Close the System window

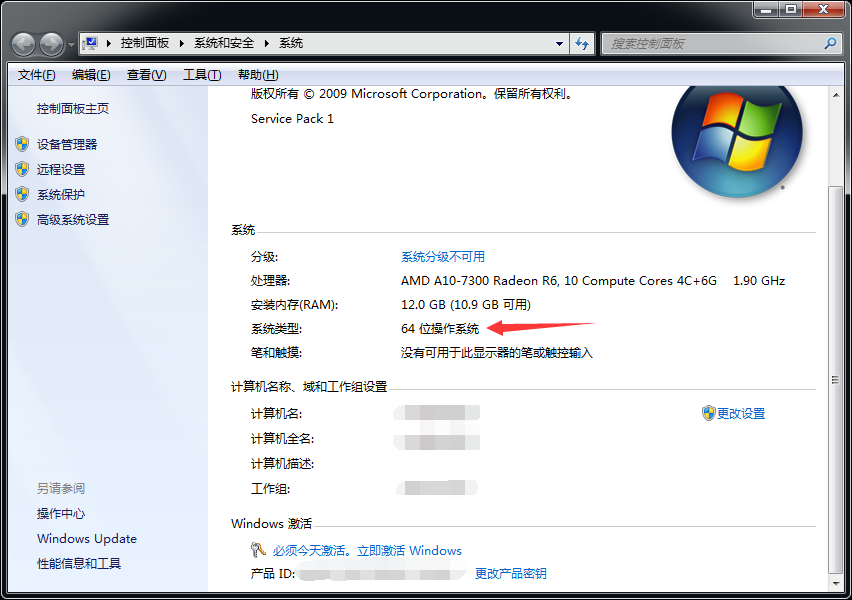[824, 10]
